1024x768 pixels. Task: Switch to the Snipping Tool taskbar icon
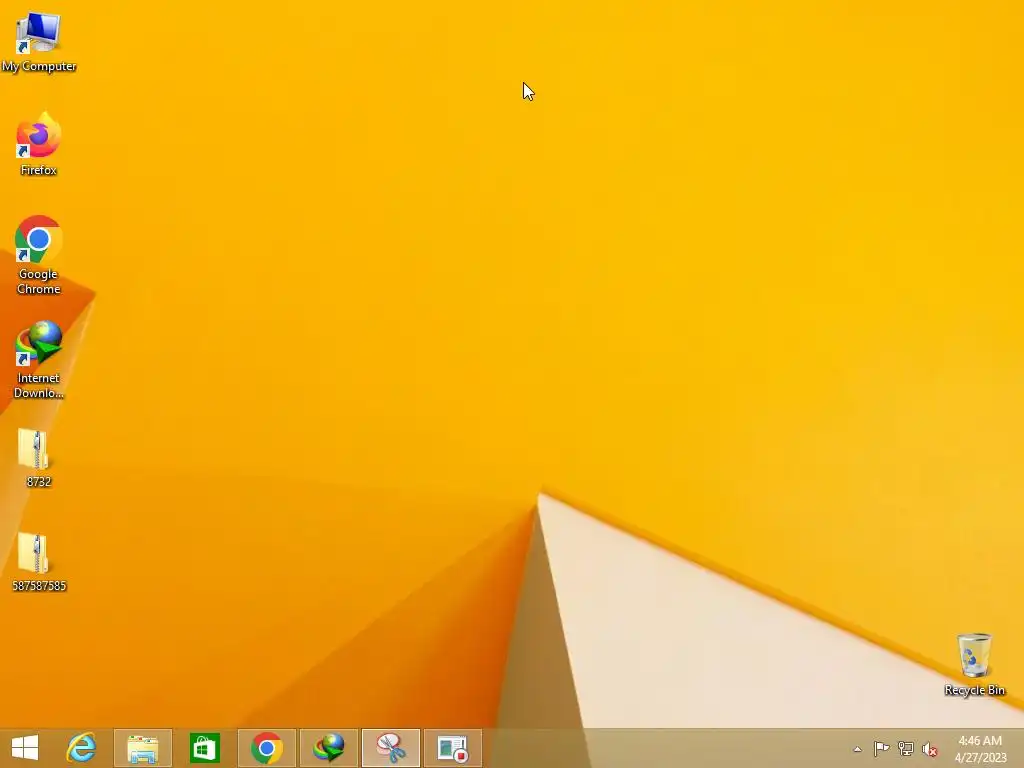click(391, 748)
